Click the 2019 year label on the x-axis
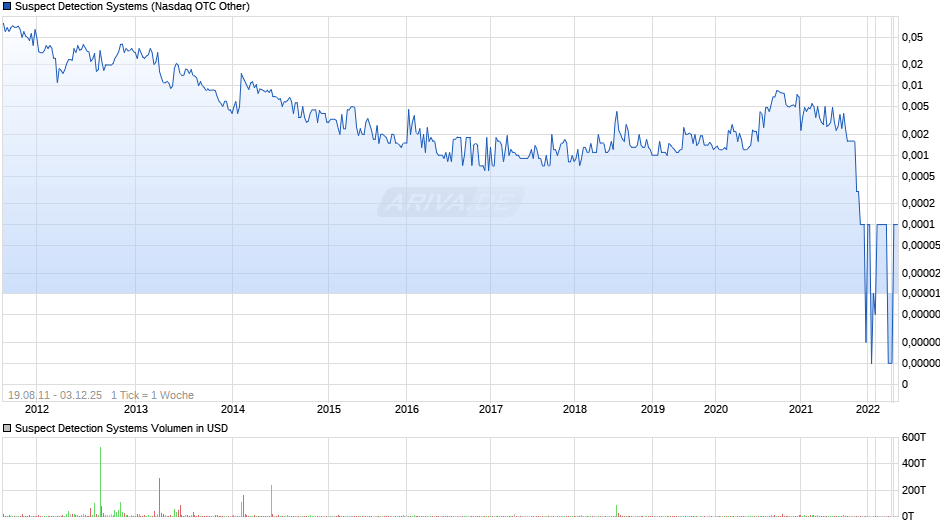Viewport: 940px width, 526px height. click(x=652, y=409)
